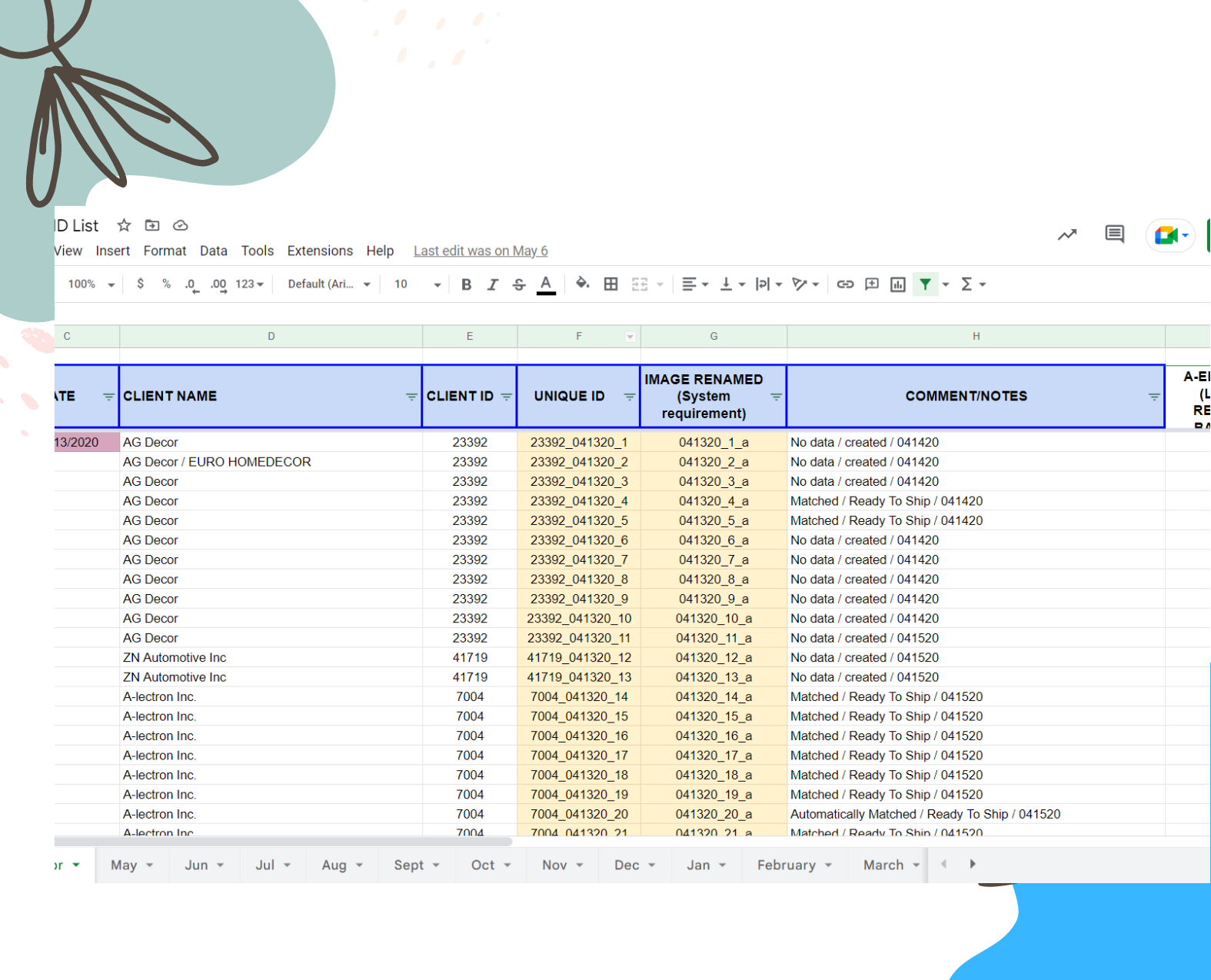Insert a link
The image size is (1211, 980).
click(x=845, y=284)
